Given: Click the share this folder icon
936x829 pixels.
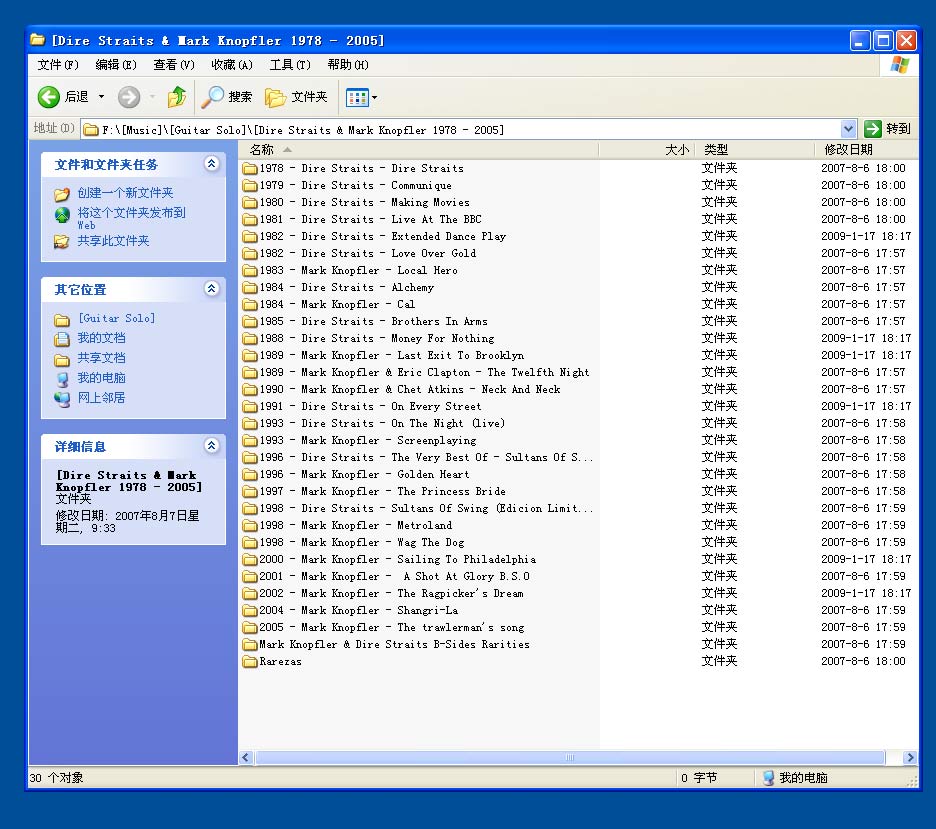Looking at the screenshot, I should tap(61, 242).
